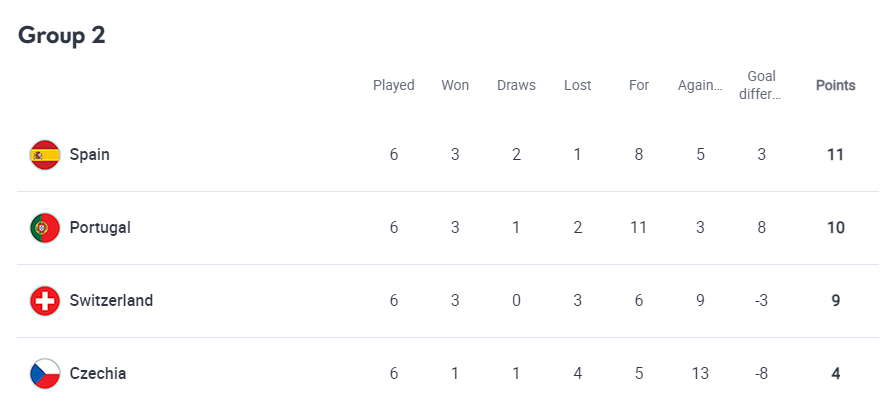Select the Czechia team name
Image resolution: width=882 pixels, height=410 pixels.
pyautogui.click(x=97, y=374)
